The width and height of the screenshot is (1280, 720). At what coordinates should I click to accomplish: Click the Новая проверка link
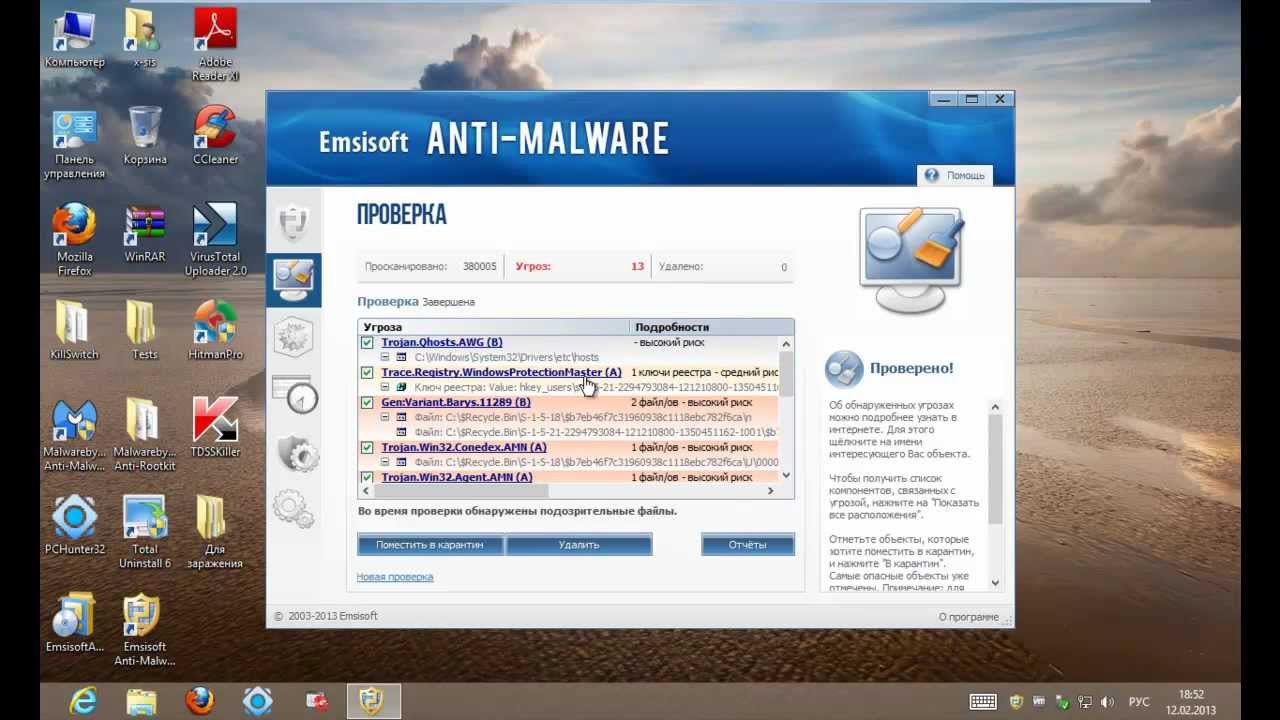pyautogui.click(x=395, y=577)
